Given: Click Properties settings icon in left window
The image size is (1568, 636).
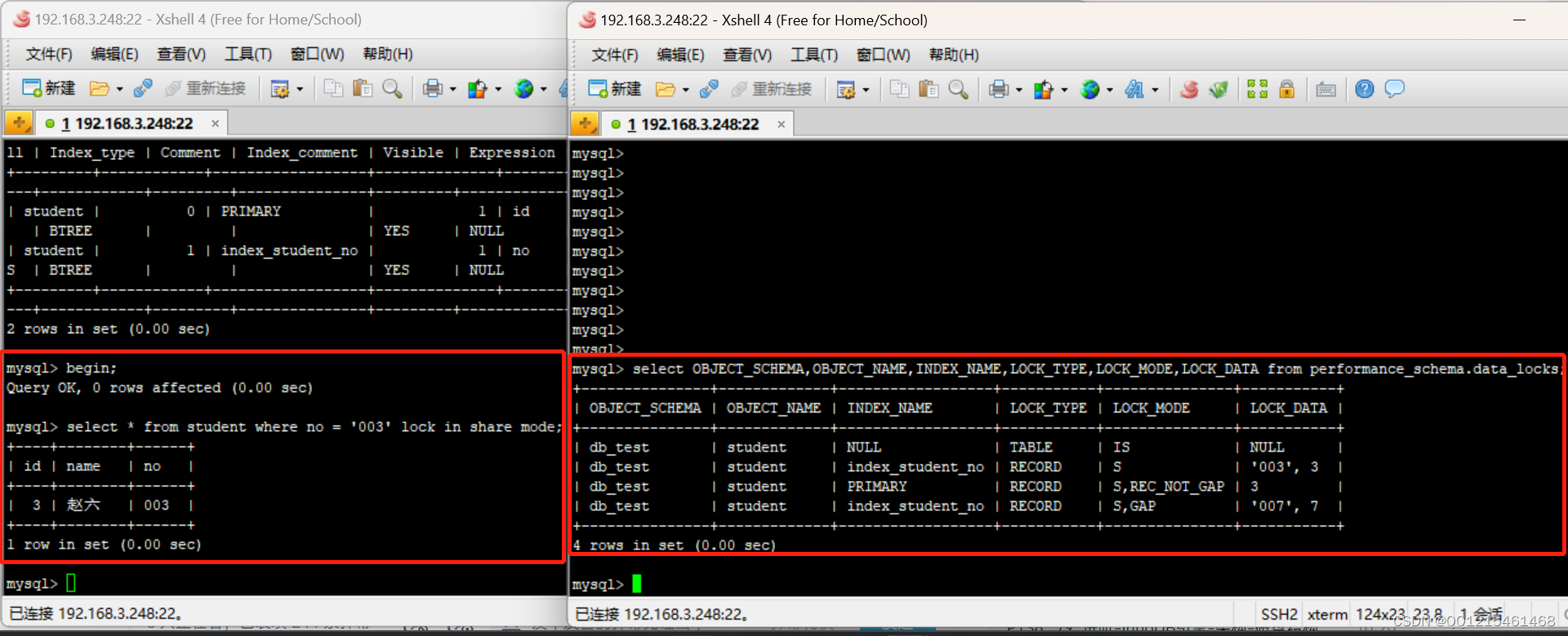Looking at the screenshot, I should (280, 88).
